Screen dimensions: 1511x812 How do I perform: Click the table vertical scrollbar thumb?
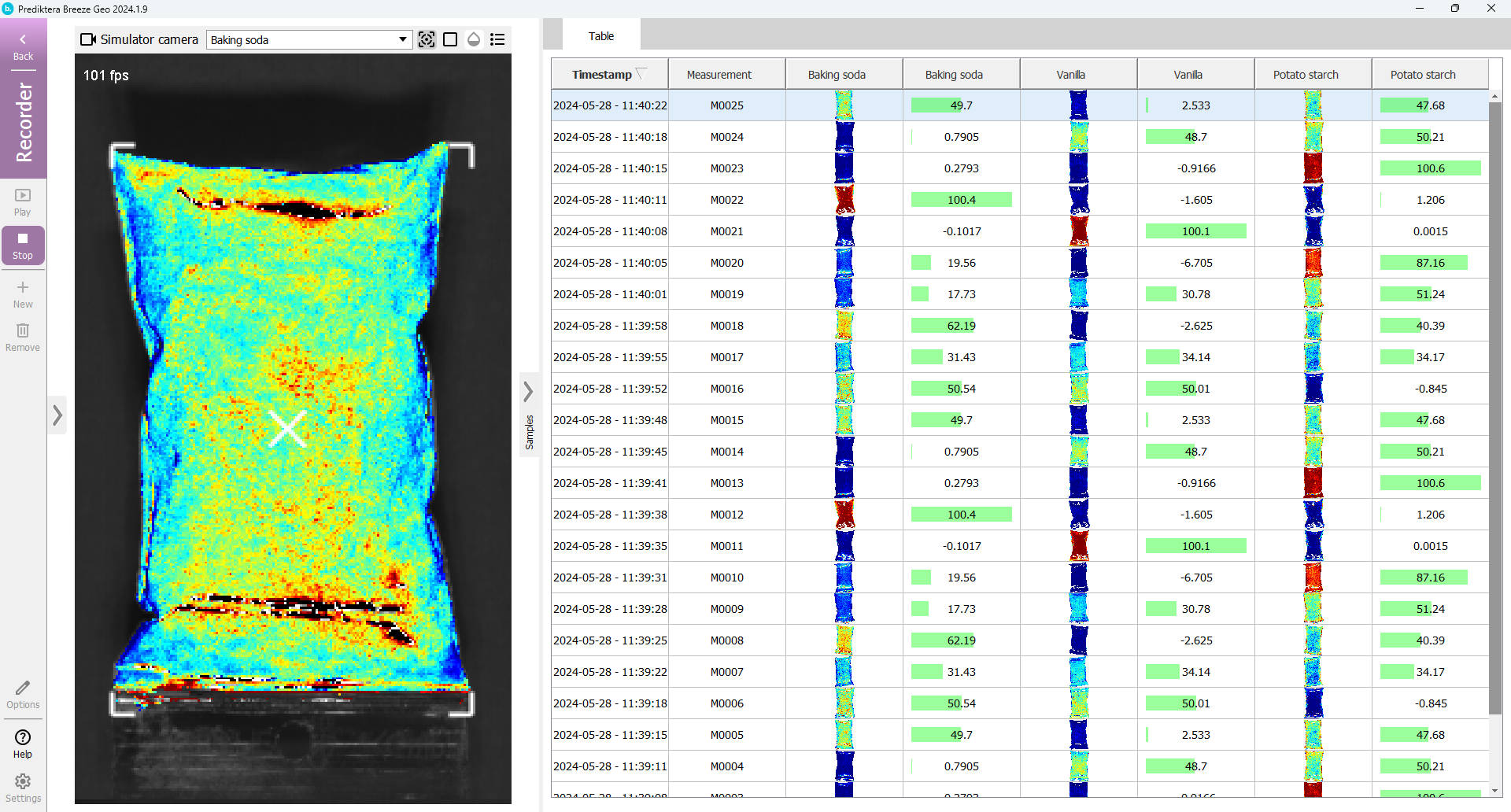(1494, 409)
